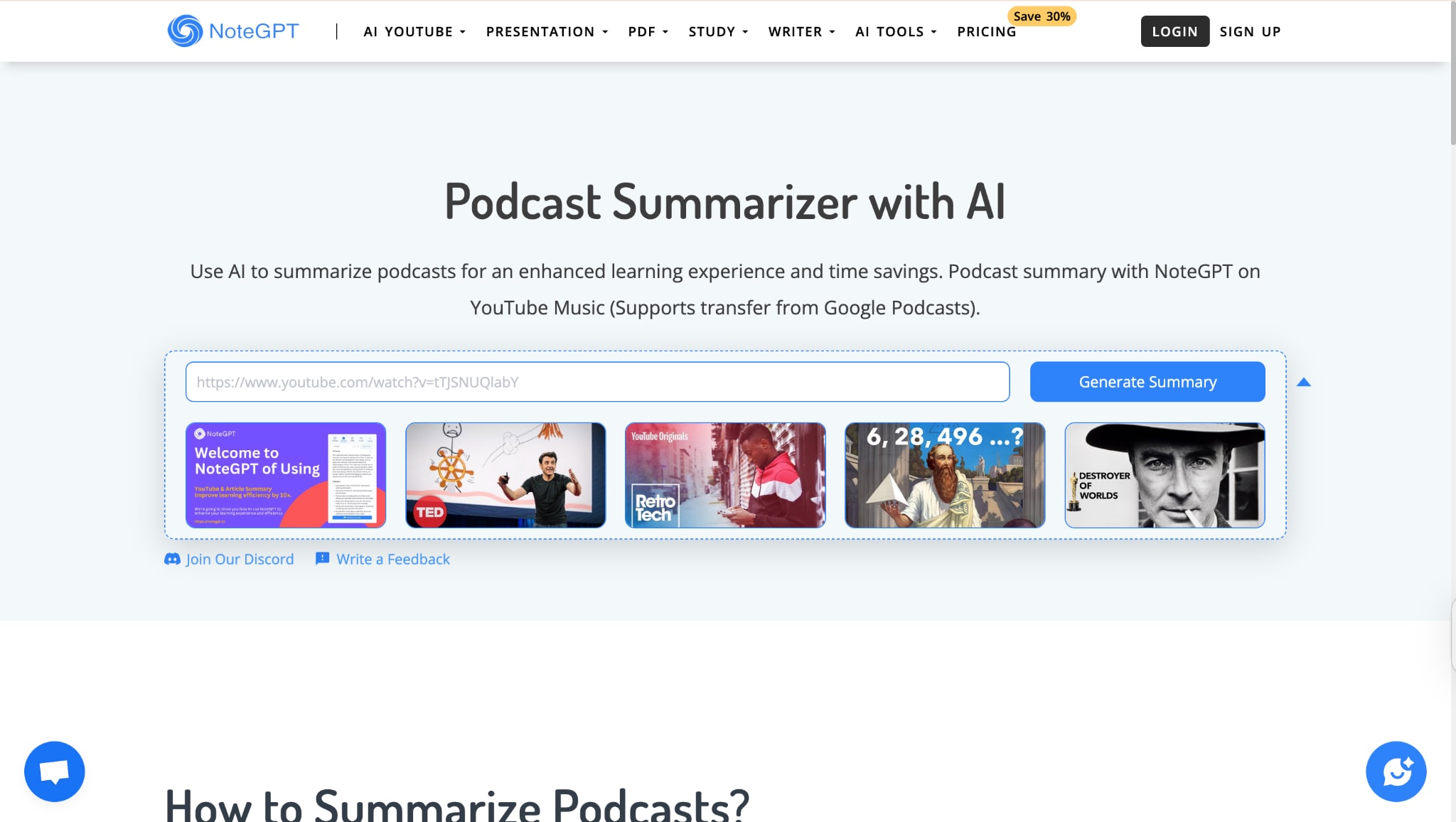Click the Generate Summary button
The image size is (1456, 822).
point(1147,382)
